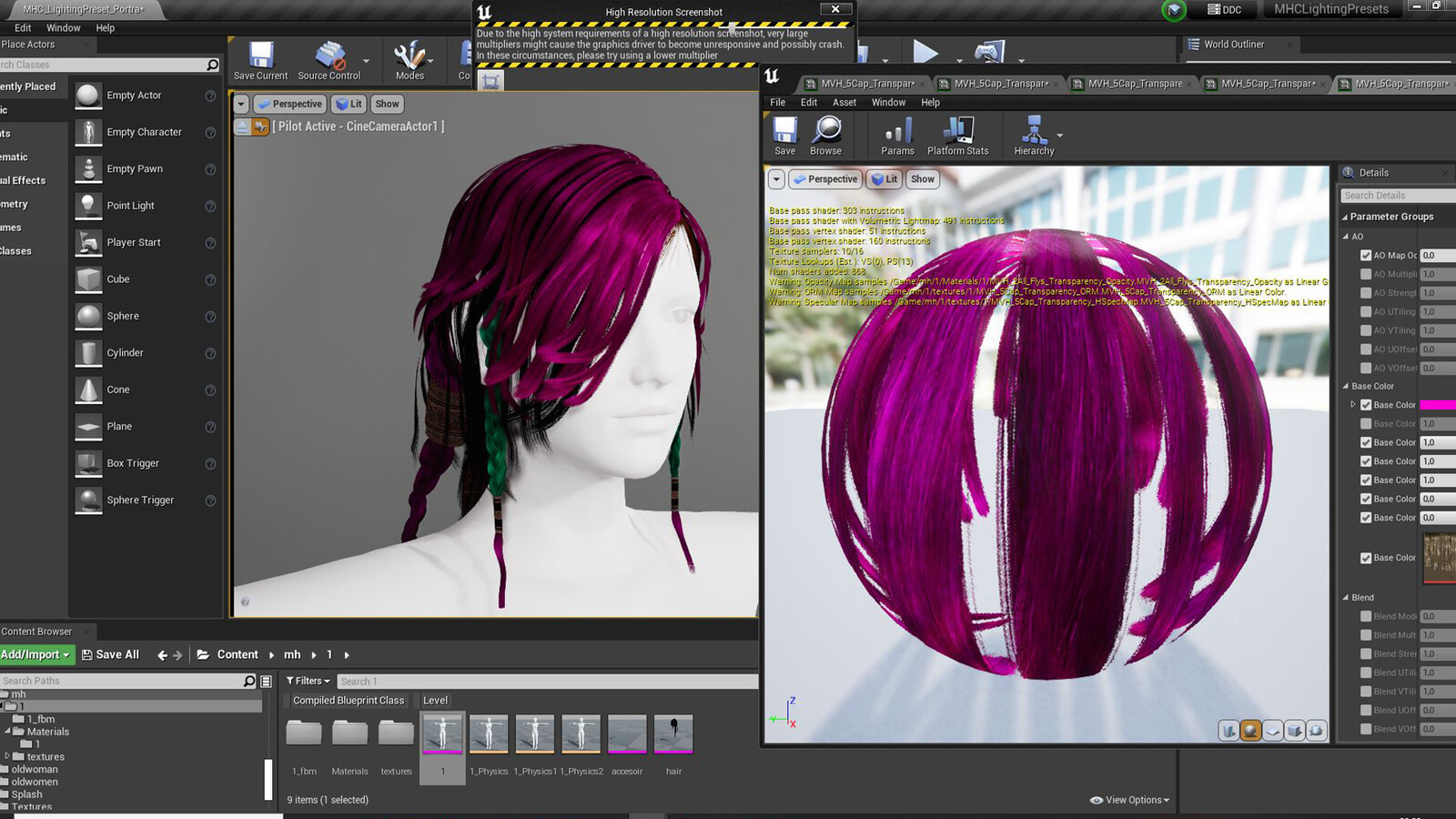1456x819 pixels.
Task: Open the magenta Base Color swatch
Action: (x=1438, y=405)
